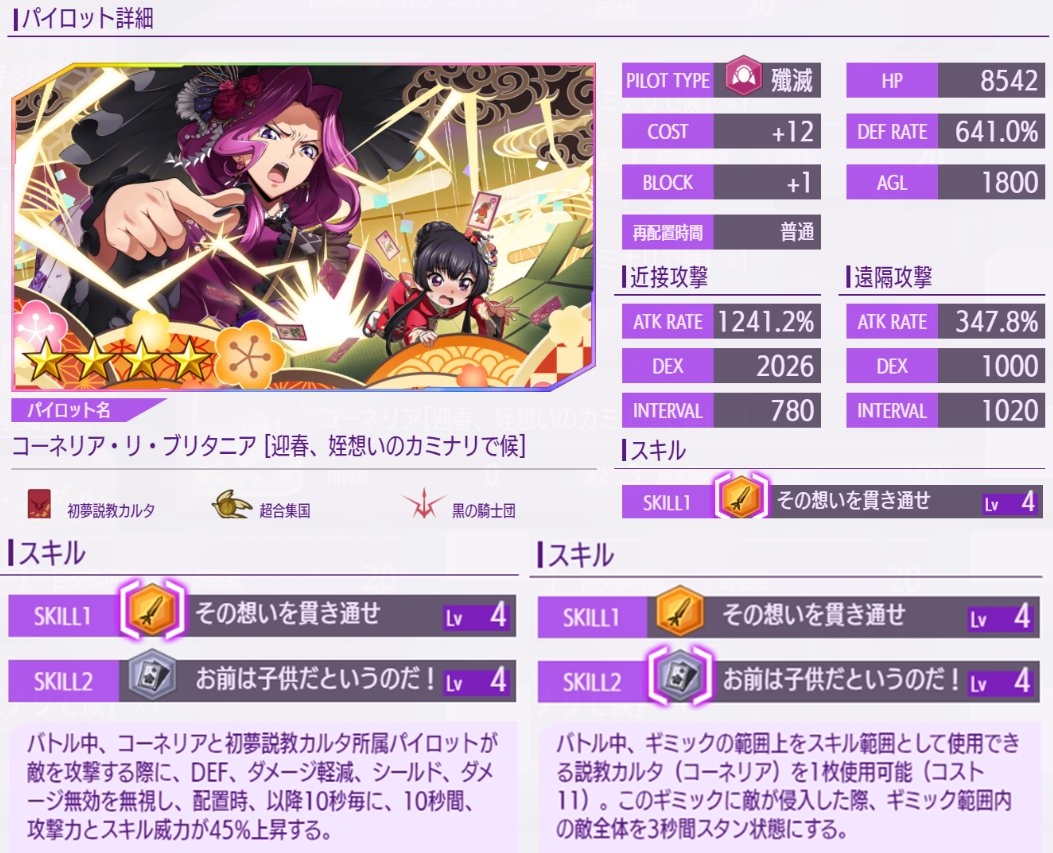This screenshot has height=853, width=1053.
Task: Click the sword skill icon beside その想いを貫き通せ at top right
Action: tap(739, 498)
